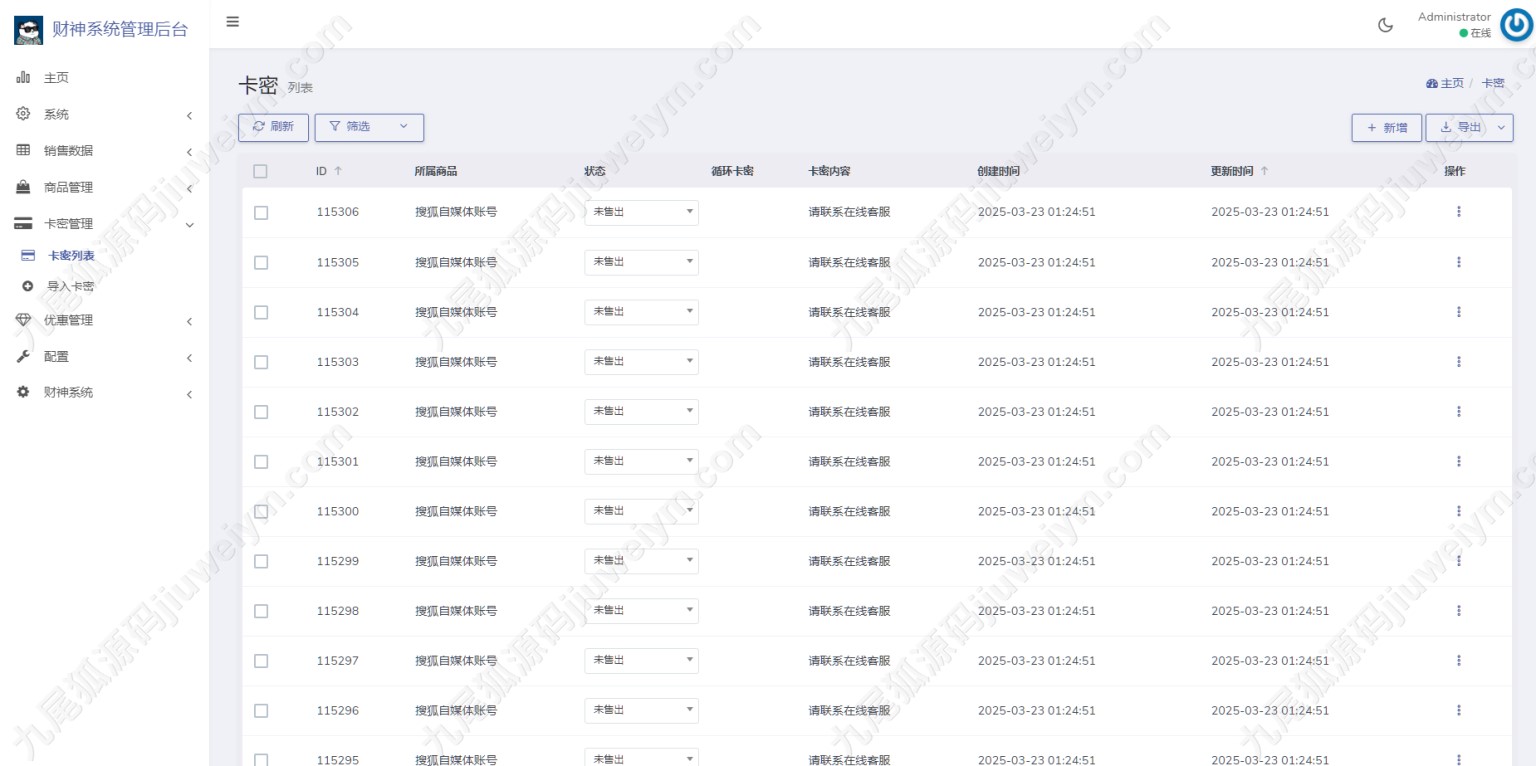Image resolution: width=1536 pixels, height=766 pixels.
Task: Click the 导入卡密 plus icon in sidebar
Action: [28, 286]
